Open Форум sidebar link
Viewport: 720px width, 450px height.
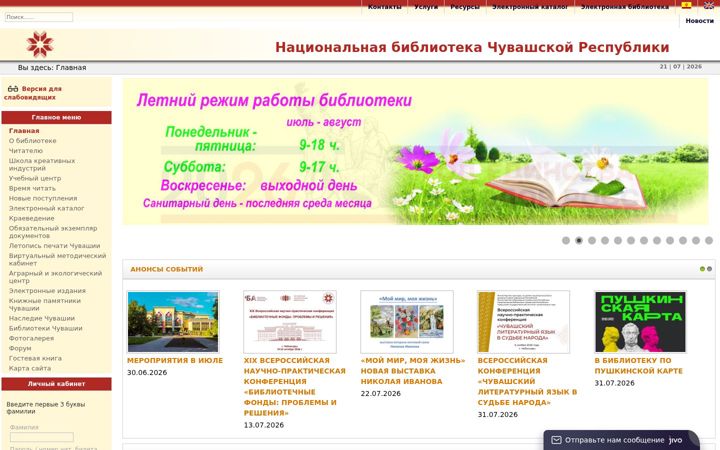click(20, 349)
